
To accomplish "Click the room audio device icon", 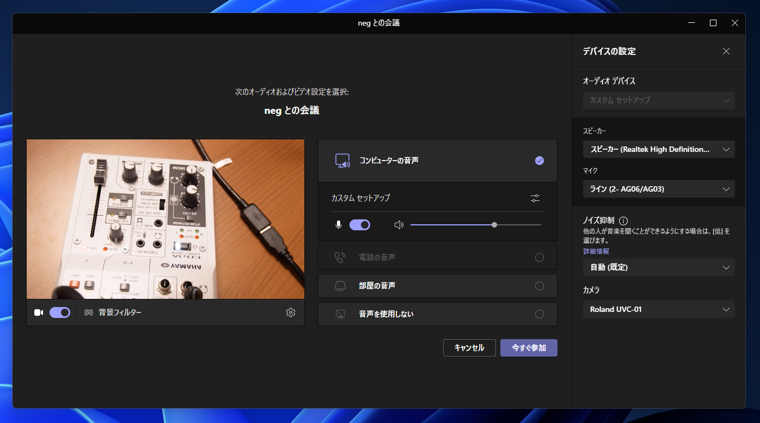I will [340, 286].
